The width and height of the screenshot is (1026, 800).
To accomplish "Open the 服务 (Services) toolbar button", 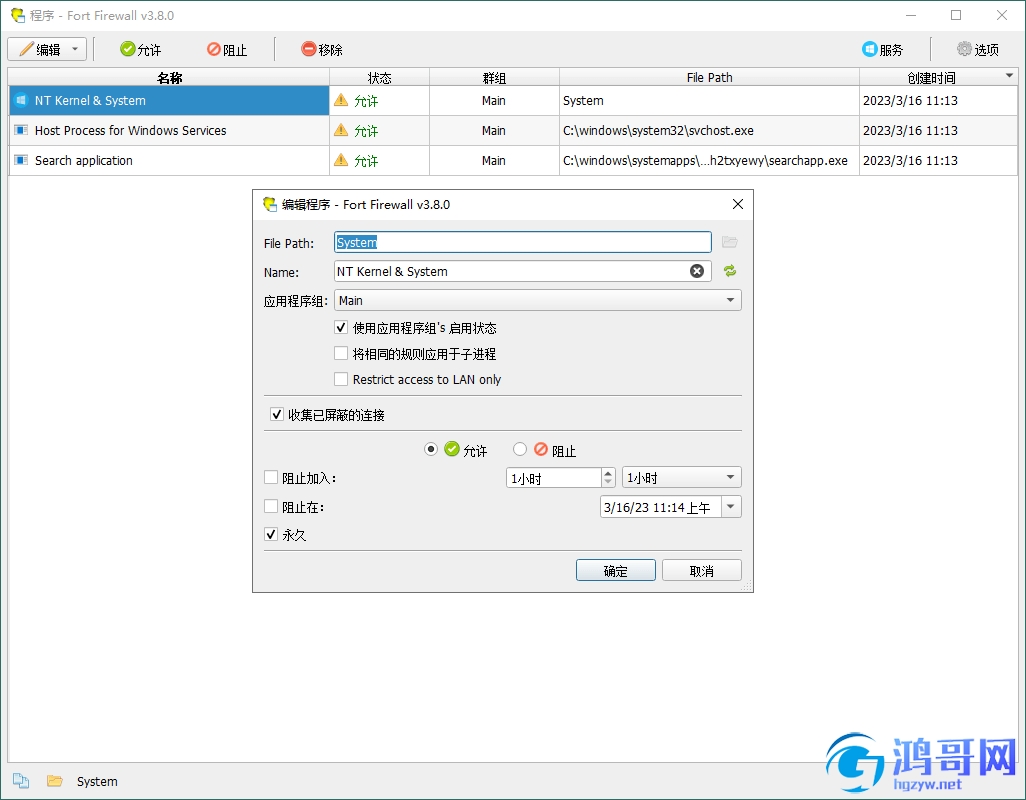I will [x=882, y=50].
